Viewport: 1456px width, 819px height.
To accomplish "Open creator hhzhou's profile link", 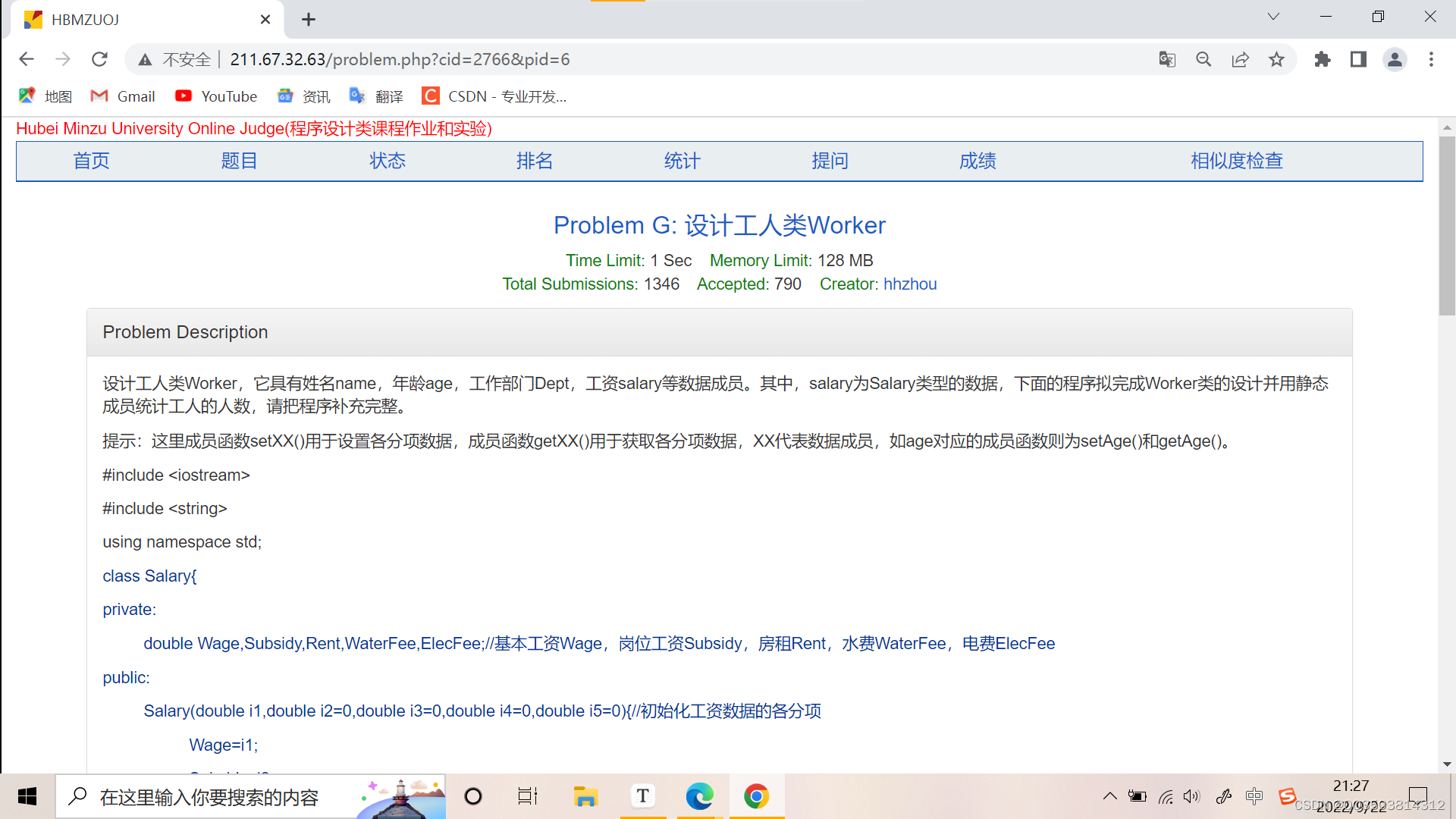I will click(910, 284).
